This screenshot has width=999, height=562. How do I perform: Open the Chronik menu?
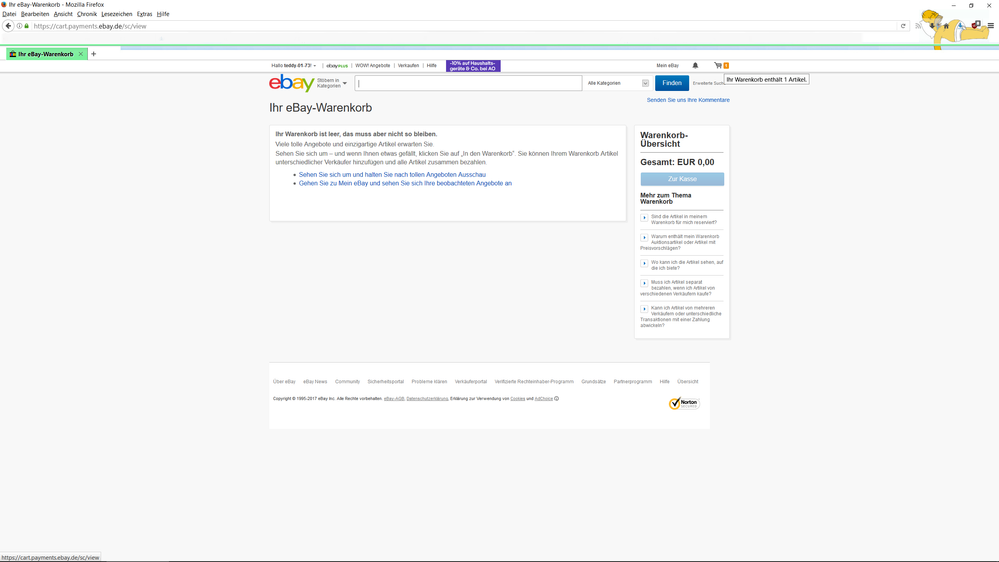click(x=87, y=14)
